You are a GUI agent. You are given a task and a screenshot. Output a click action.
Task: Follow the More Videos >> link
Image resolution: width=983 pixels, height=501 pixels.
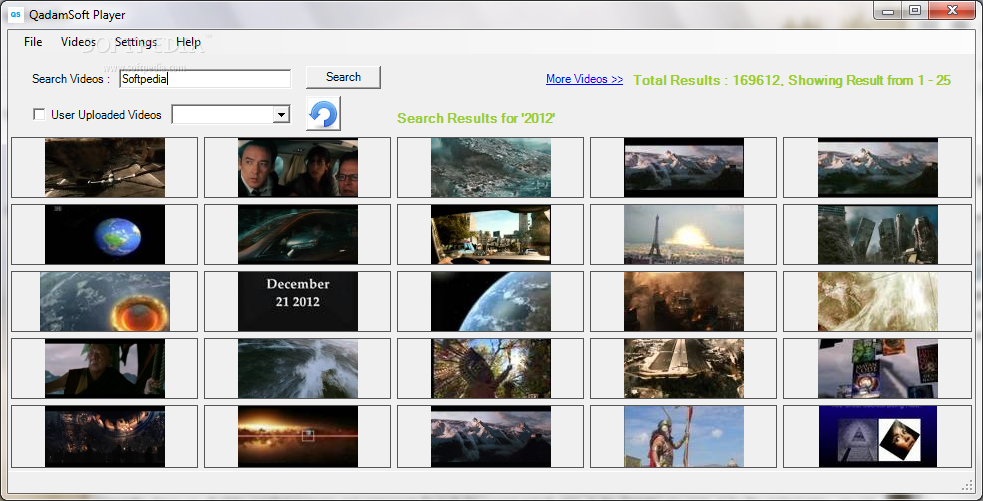tap(584, 79)
